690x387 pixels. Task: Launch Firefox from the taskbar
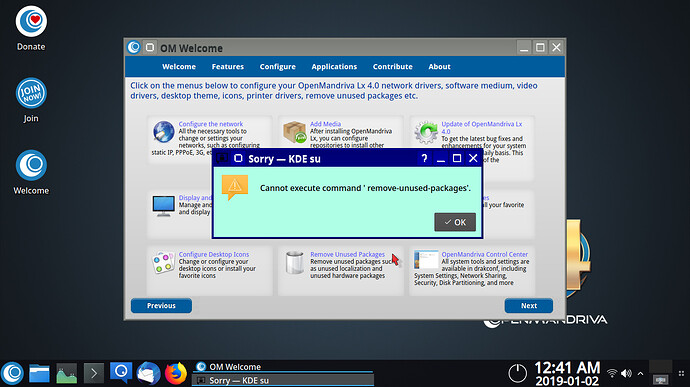tap(176, 373)
